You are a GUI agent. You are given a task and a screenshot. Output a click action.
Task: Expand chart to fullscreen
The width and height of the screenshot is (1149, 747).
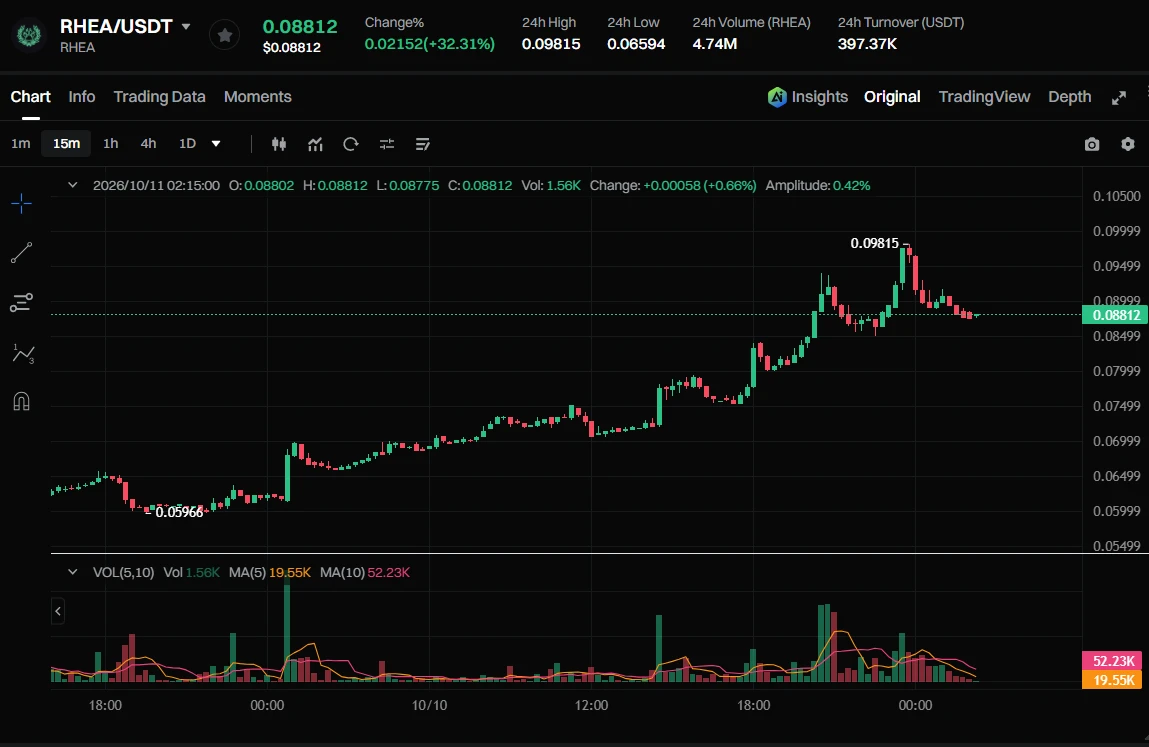(x=1119, y=97)
